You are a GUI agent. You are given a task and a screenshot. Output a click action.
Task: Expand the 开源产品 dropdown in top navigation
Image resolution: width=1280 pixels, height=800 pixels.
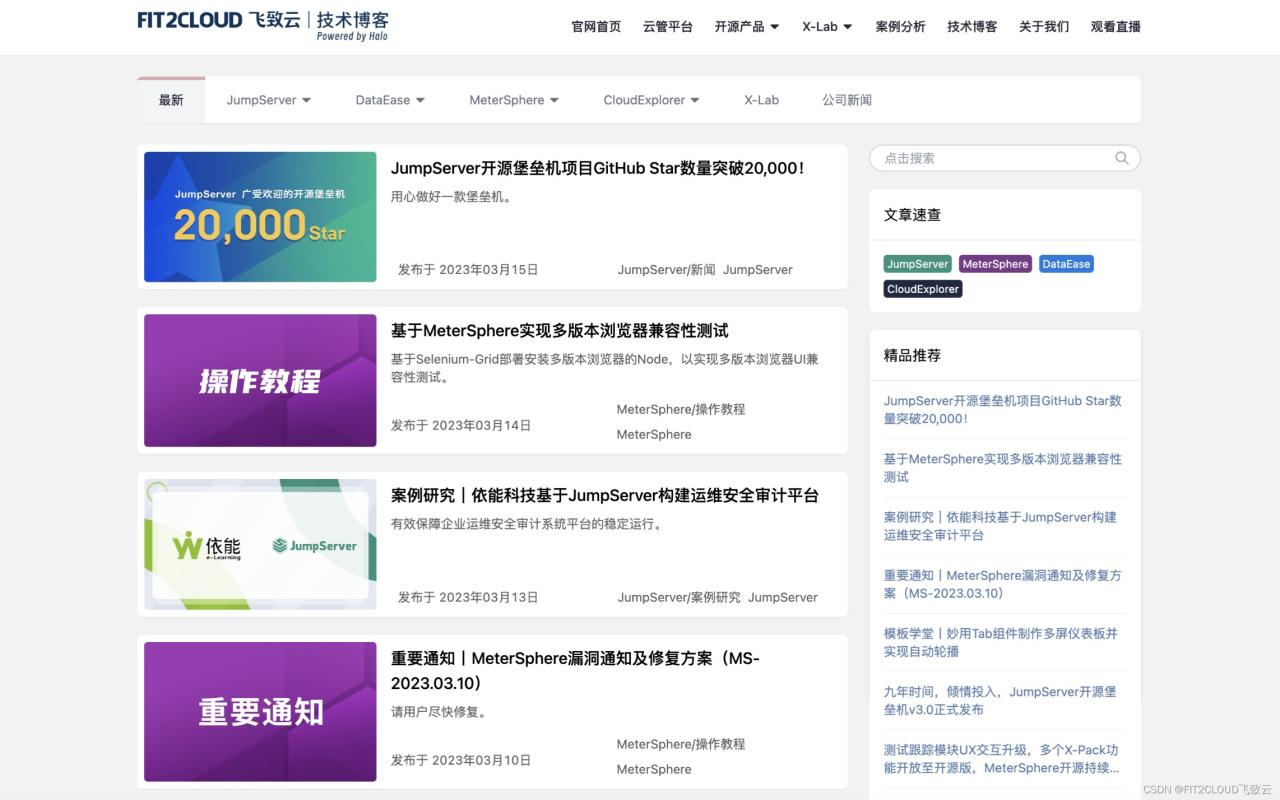pyautogui.click(x=746, y=27)
